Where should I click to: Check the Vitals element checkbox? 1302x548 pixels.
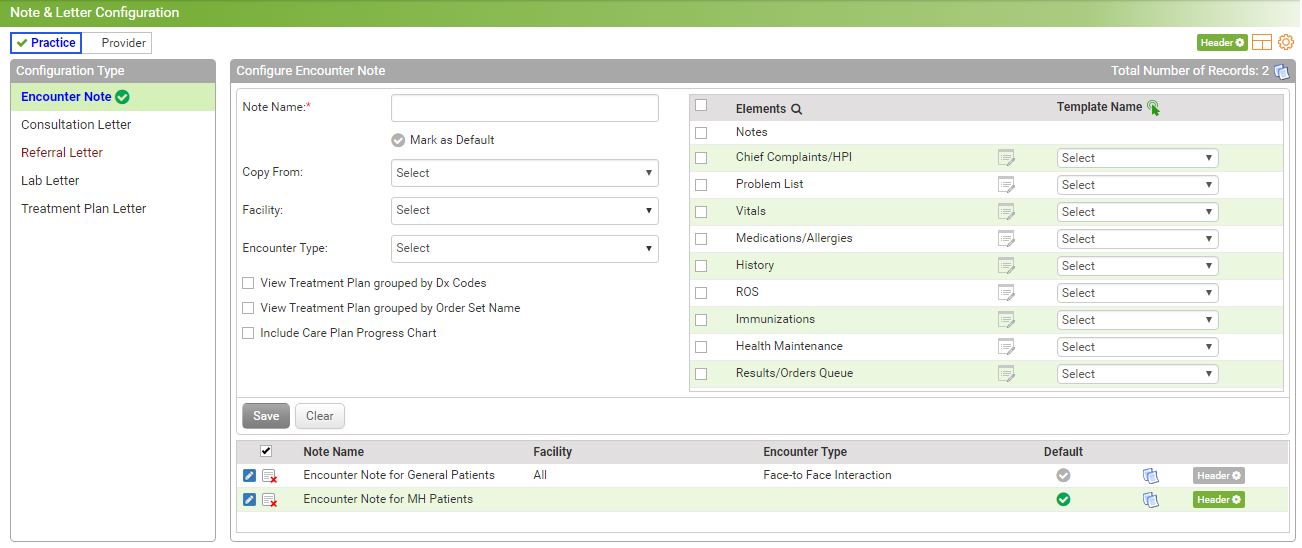(x=701, y=212)
